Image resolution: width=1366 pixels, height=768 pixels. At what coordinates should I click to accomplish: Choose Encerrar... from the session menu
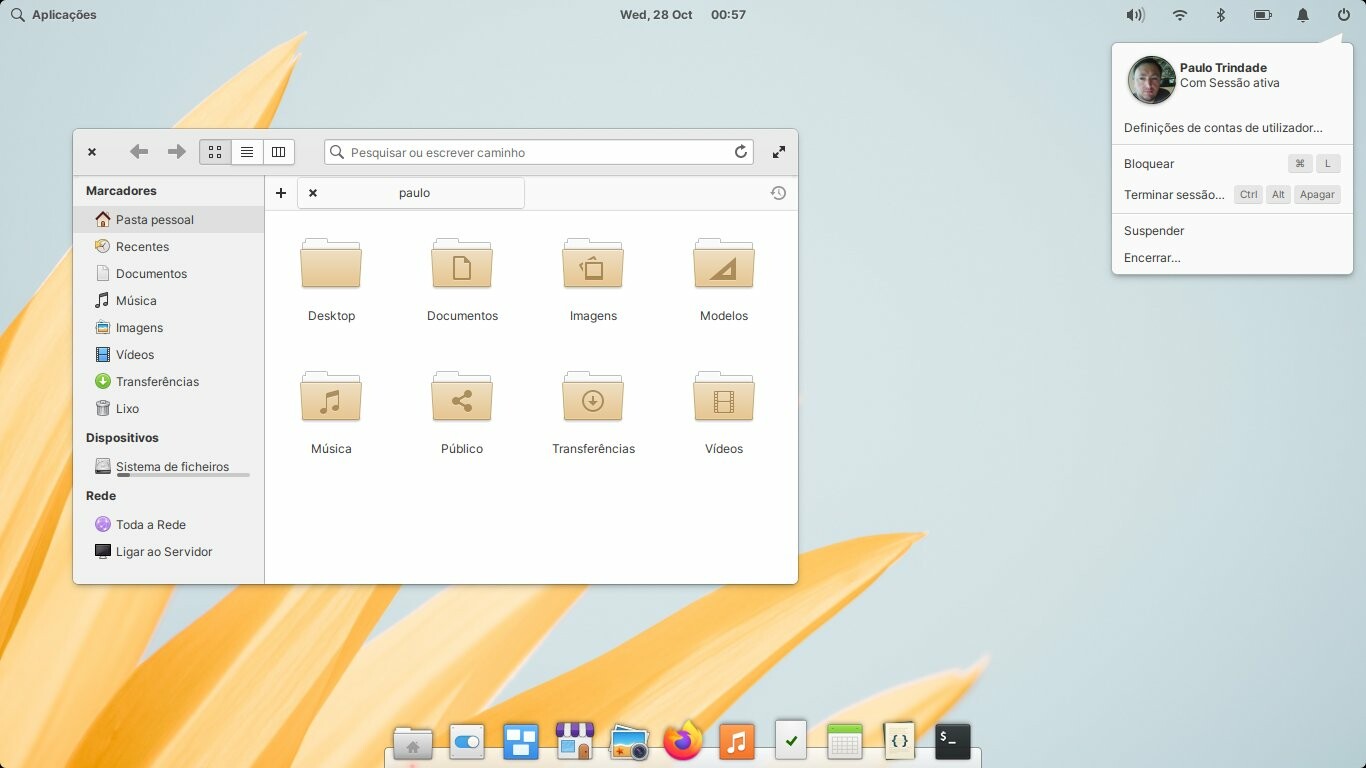coord(1152,258)
